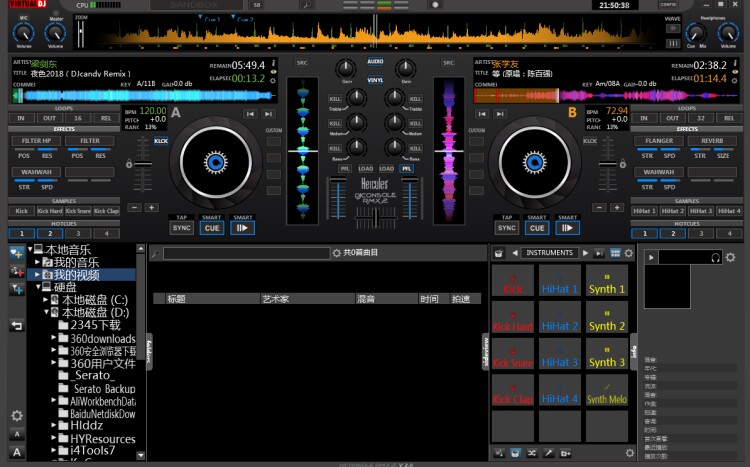Click the highlighted sampler drum icon in bottom bar
The width and height of the screenshot is (750, 467).
pos(515,453)
